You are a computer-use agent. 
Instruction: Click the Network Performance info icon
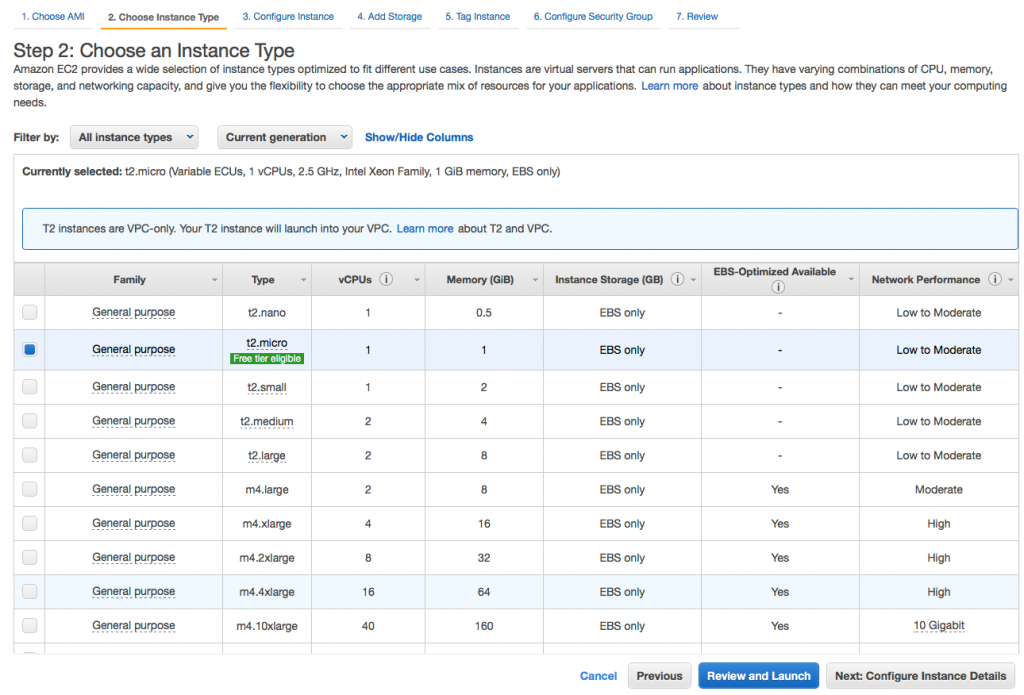click(x=995, y=279)
